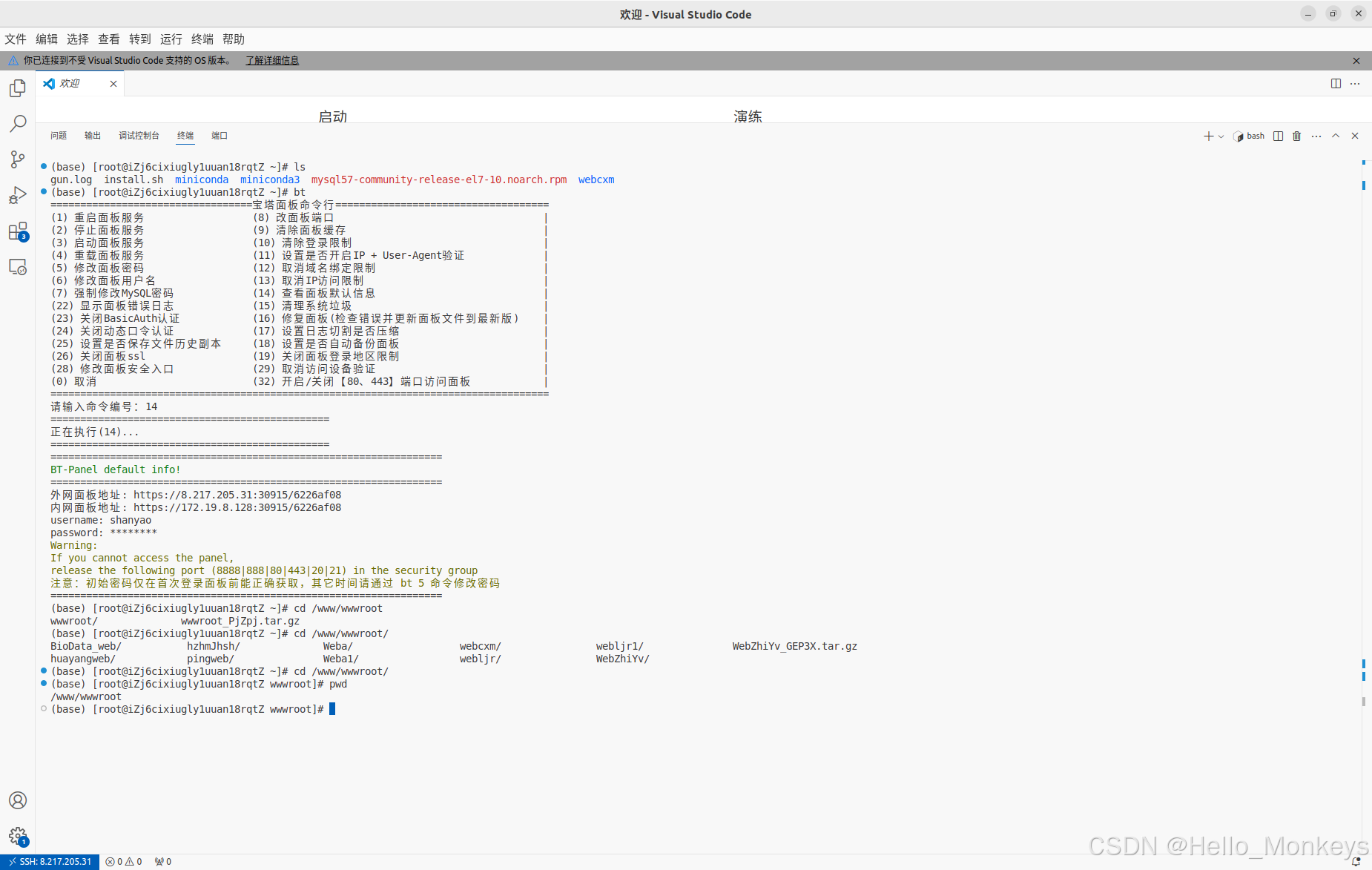Open the Accounts menu icon
This screenshot has width=1372, height=870.
click(x=18, y=800)
